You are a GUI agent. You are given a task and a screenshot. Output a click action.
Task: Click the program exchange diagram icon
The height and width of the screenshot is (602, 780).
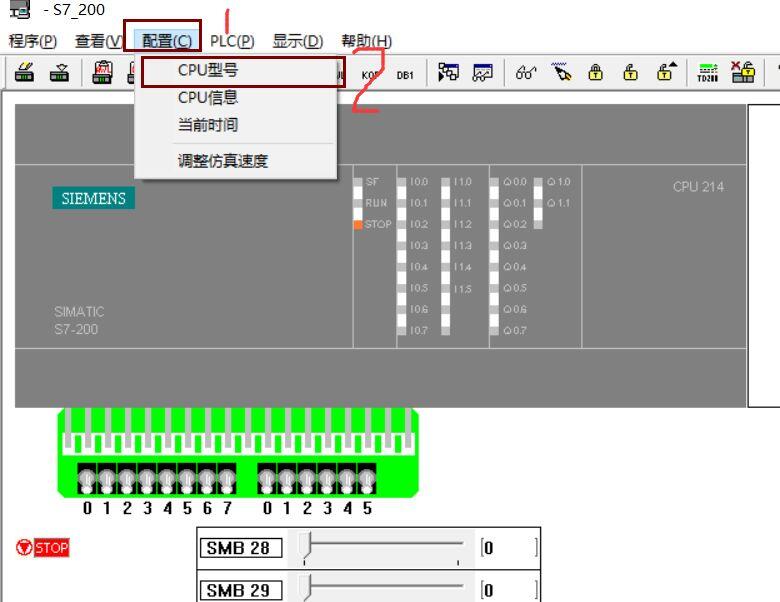click(448, 73)
